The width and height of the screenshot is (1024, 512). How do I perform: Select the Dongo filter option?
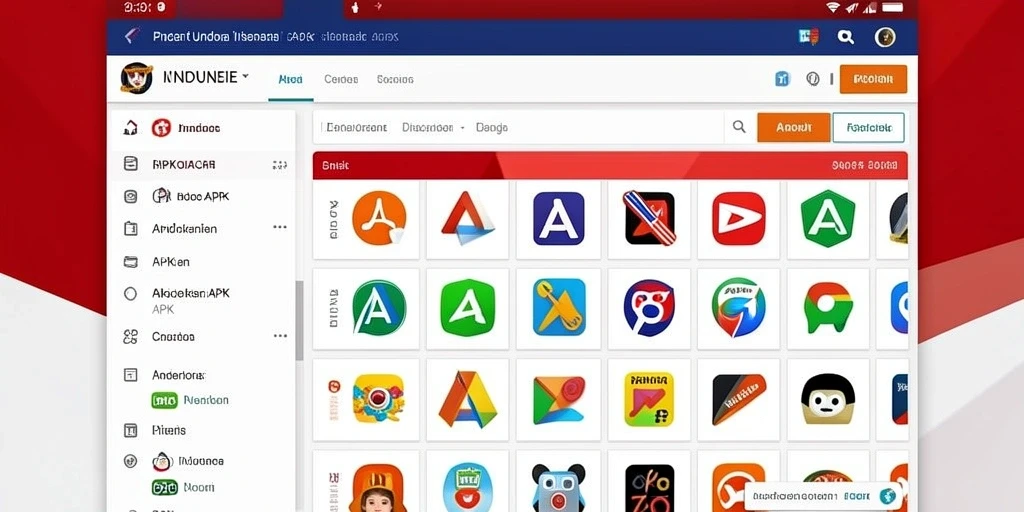[492, 127]
